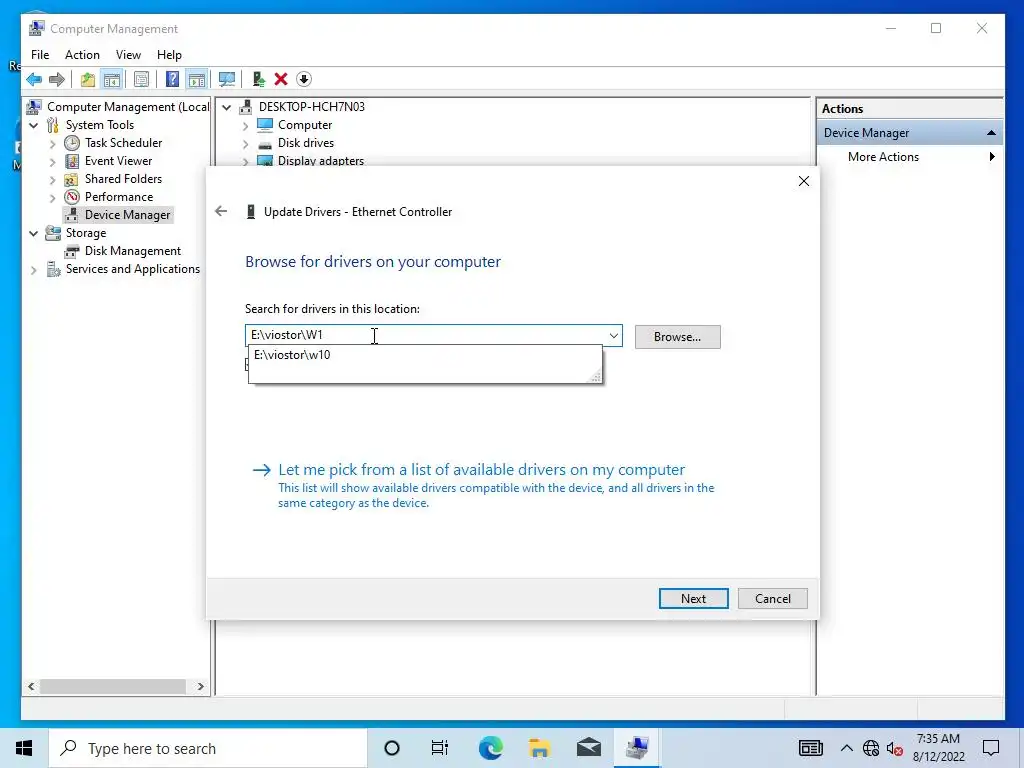This screenshot has height=768, width=1024.
Task: Click the muted volume tray icon
Action: [x=895, y=748]
